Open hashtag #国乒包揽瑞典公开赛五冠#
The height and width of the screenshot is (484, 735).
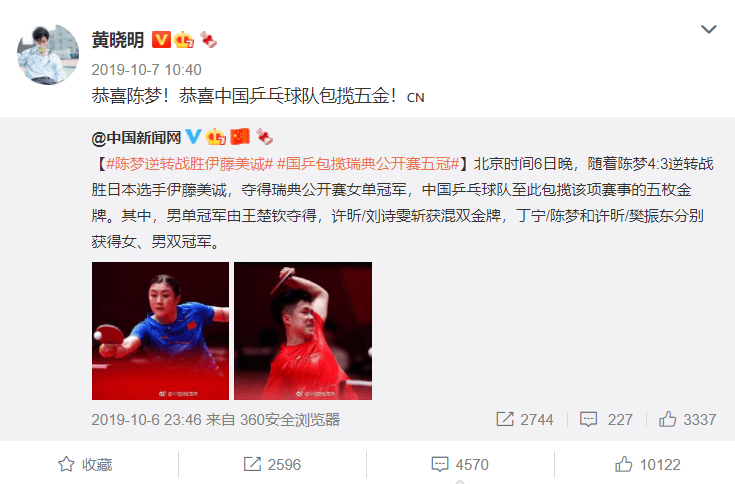[368, 164]
